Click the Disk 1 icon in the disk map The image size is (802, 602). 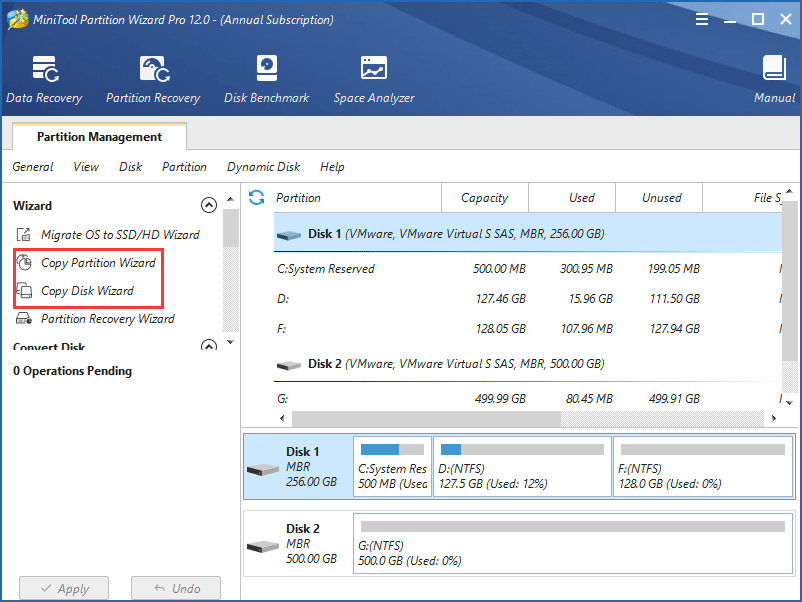[262, 469]
